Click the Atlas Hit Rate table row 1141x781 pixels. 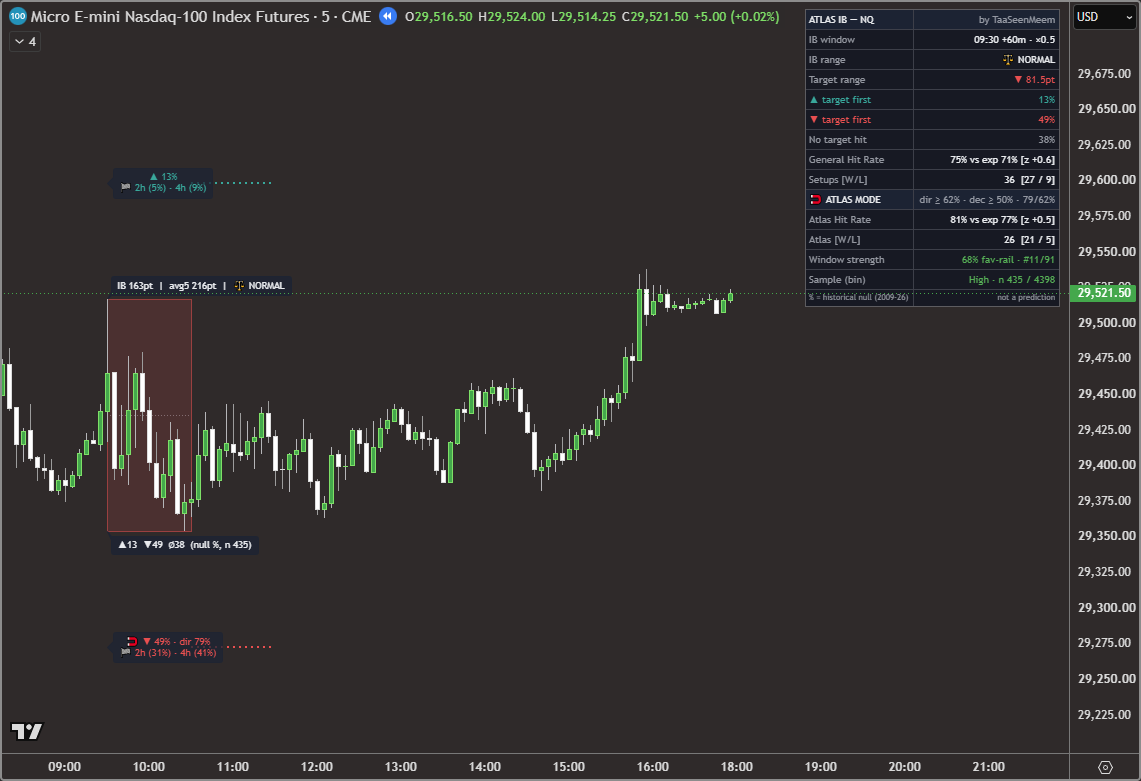click(931, 219)
